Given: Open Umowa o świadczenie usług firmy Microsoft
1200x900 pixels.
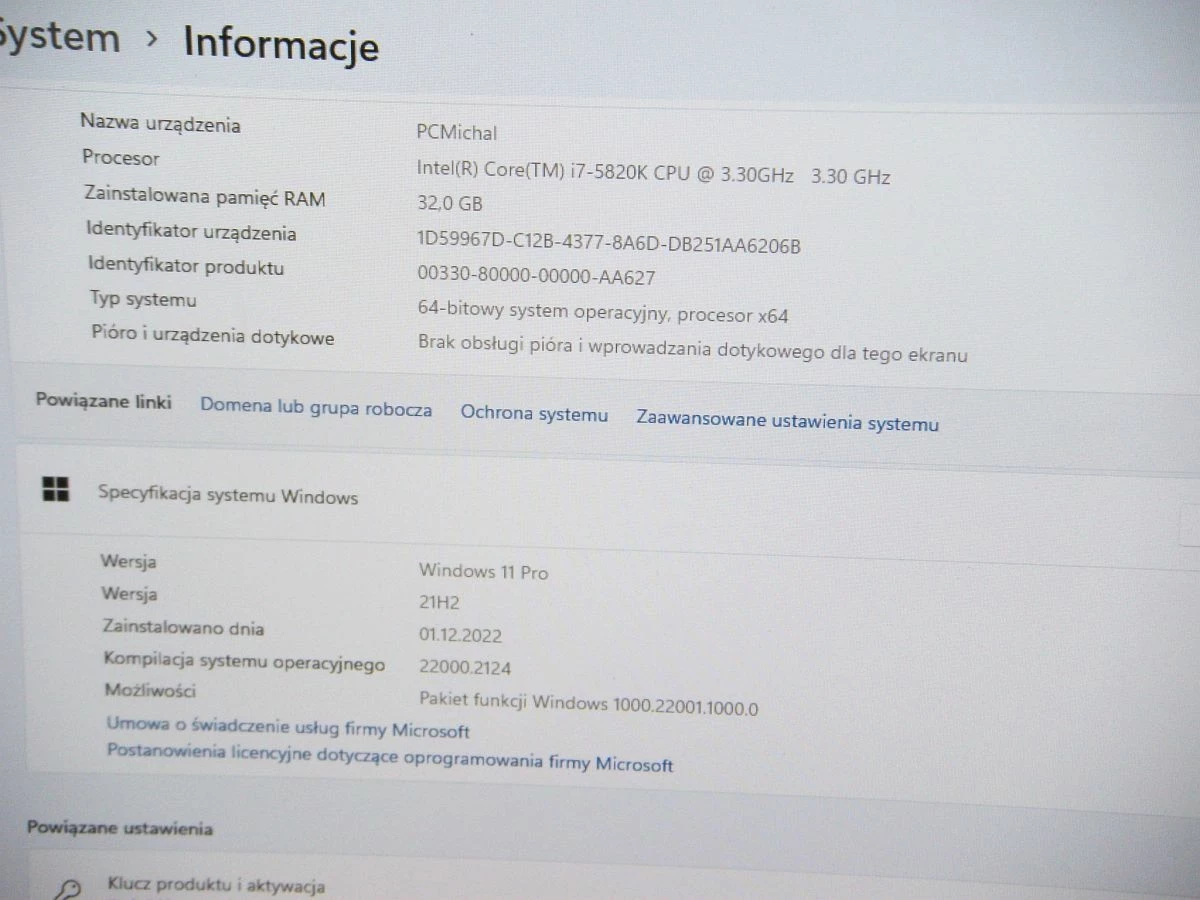Looking at the screenshot, I should 288,730.
